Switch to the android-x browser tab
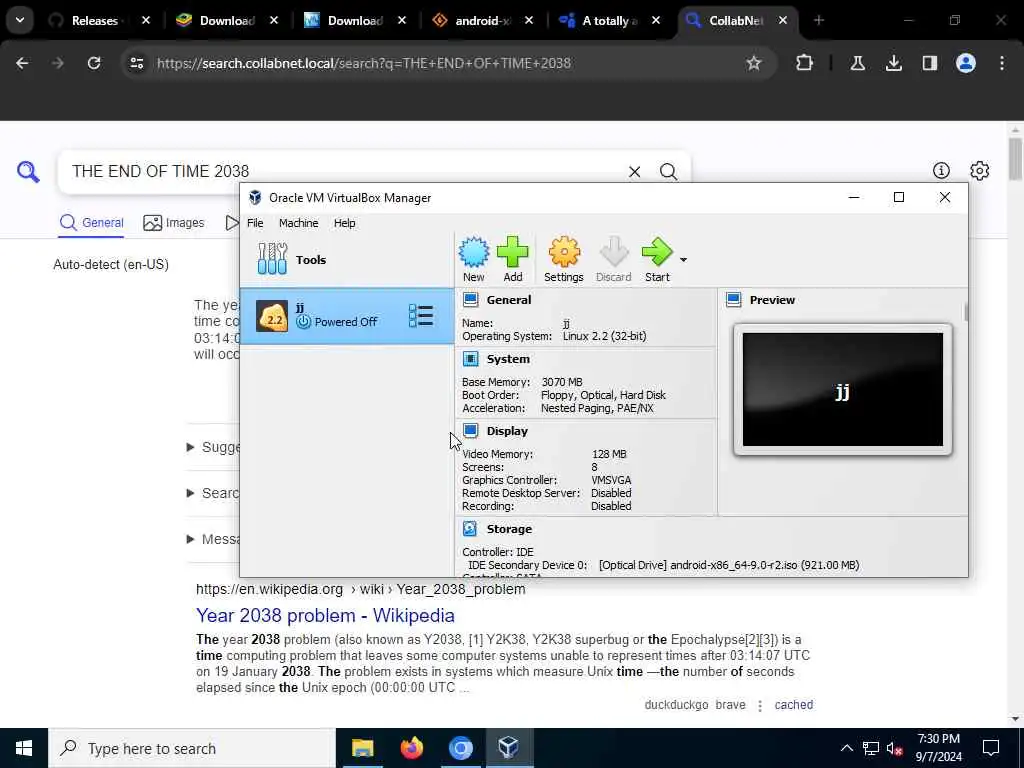Screen dimensions: 1024x768 (482, 21)
